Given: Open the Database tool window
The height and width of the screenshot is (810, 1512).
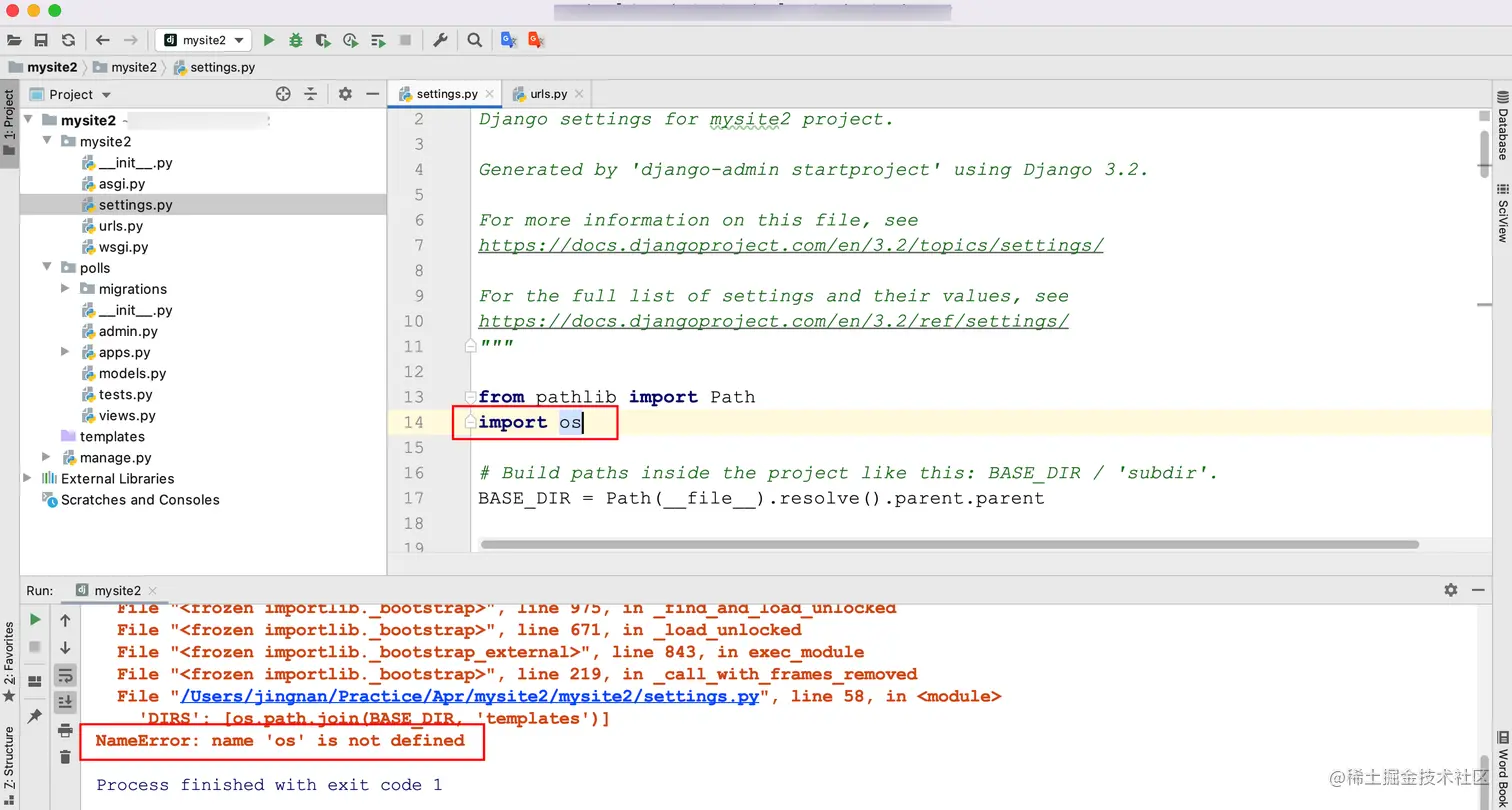Looking at the screenshot, I should pos(1502,126).
